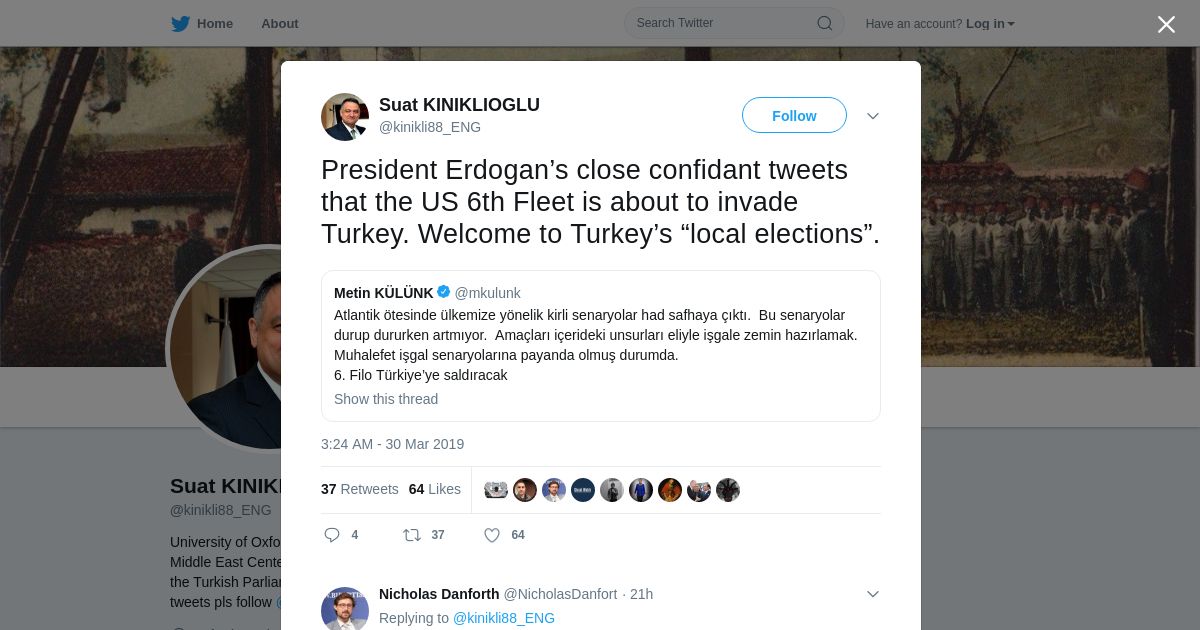Image resolution: width=1200 pixels, height=630 pixels.
Task: Click Nicholas Danforth's reply avatar
Action: point(345,609)
